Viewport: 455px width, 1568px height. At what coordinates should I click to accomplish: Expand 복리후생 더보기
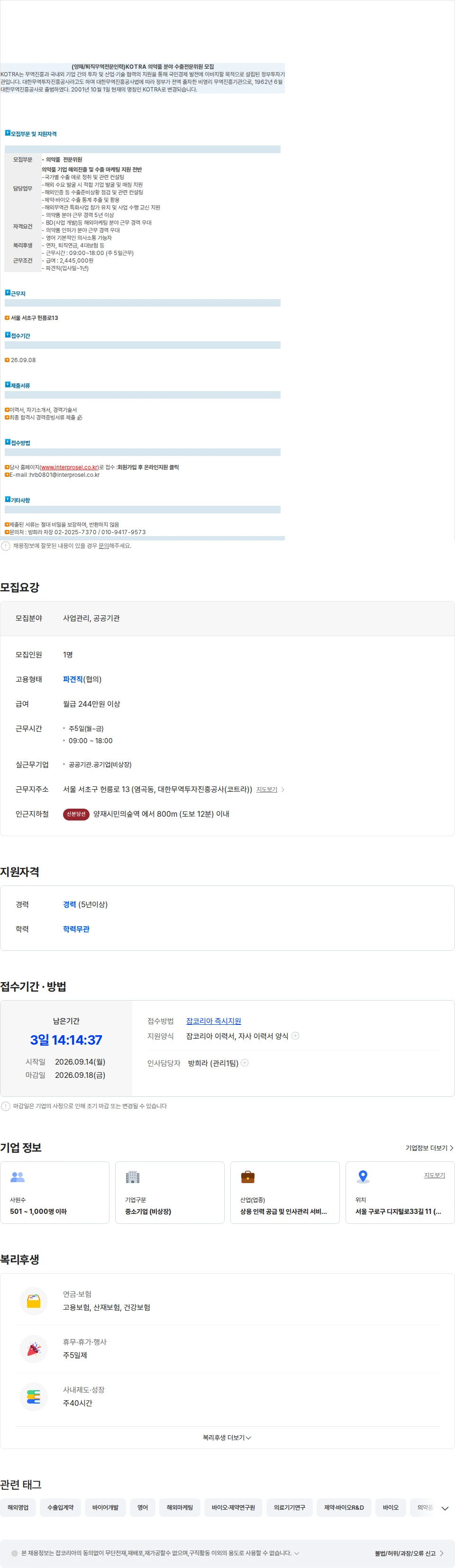coord(227,1437)
